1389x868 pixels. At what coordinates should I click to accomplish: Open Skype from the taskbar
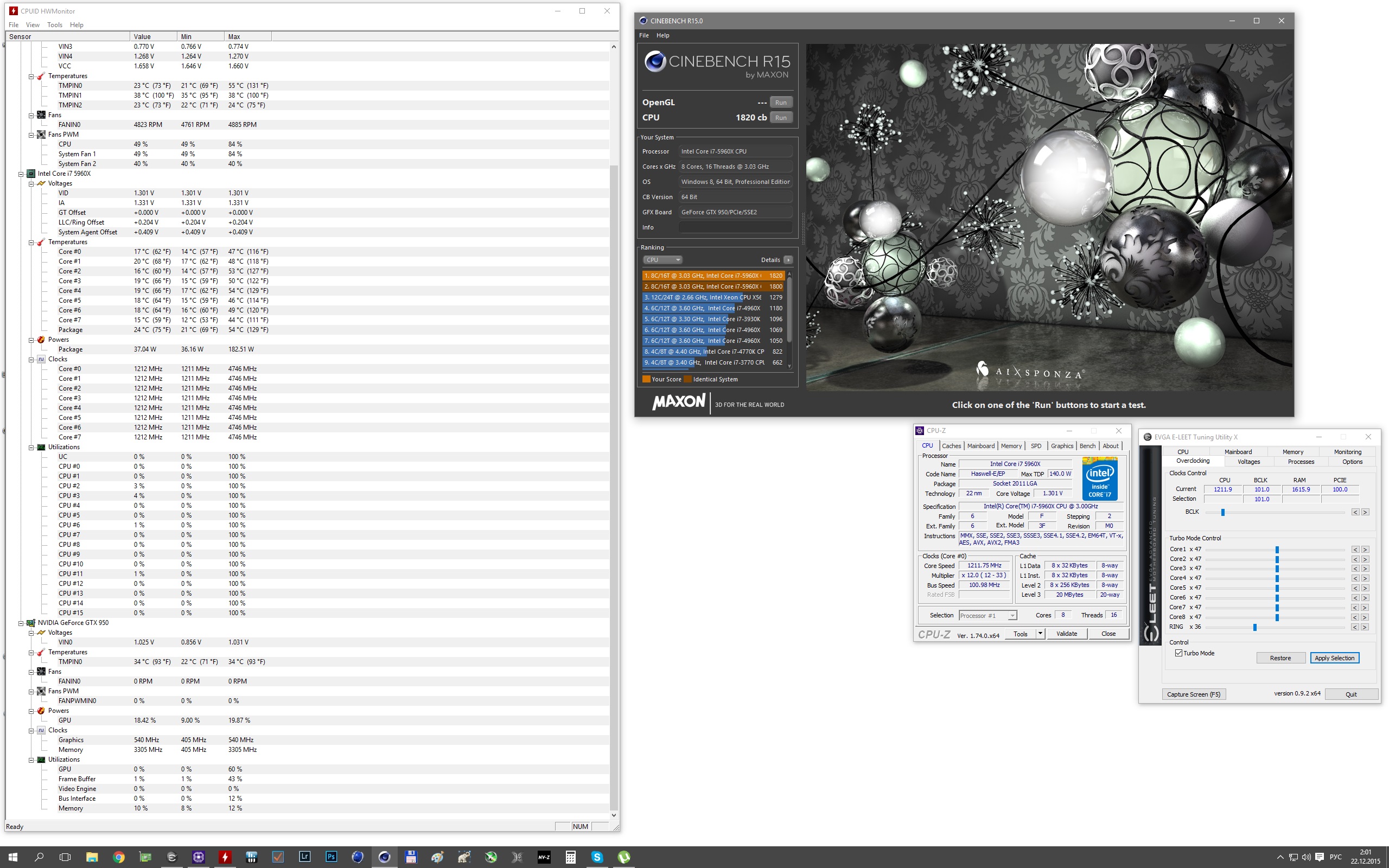point(597,857)
